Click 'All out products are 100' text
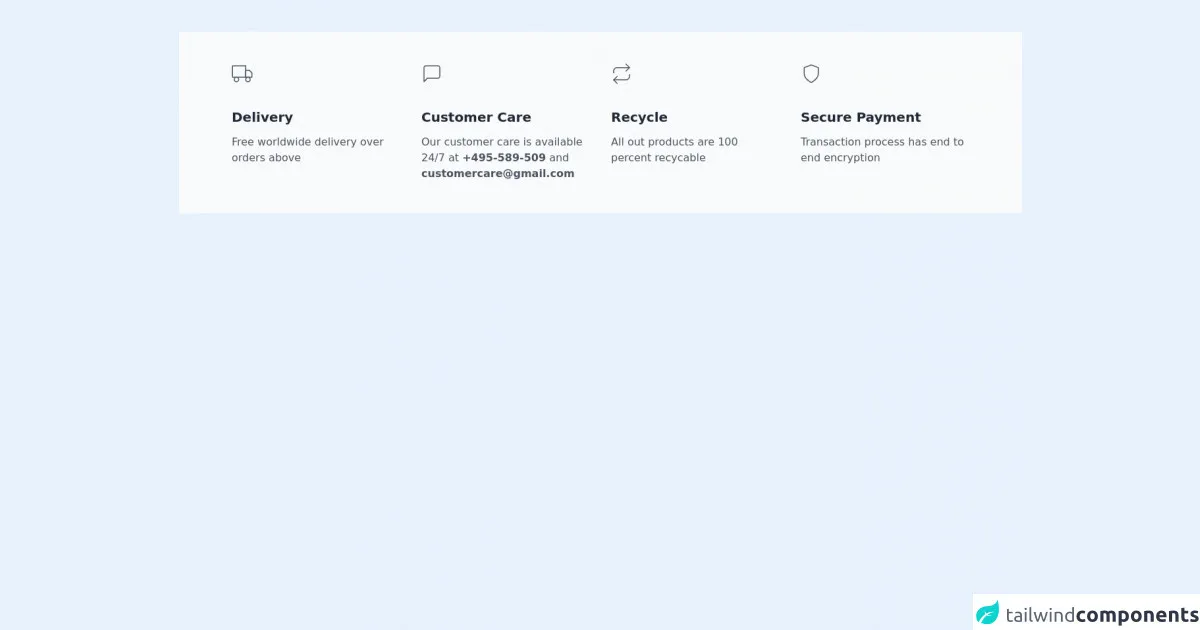Image resolution: width=1200 pixels, height=630 pixels. 674,142
